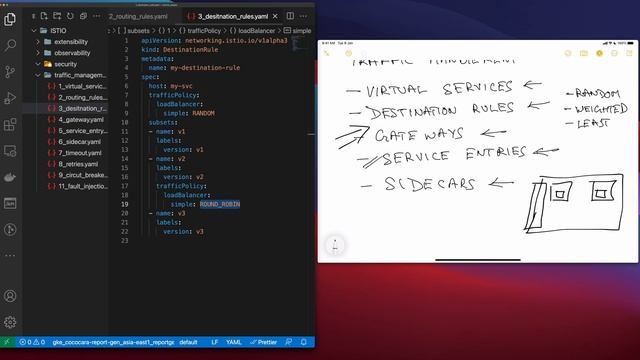
Task: Click the remote window indicator in status bar
Action: pyautogui.click(x=7, y=342)
